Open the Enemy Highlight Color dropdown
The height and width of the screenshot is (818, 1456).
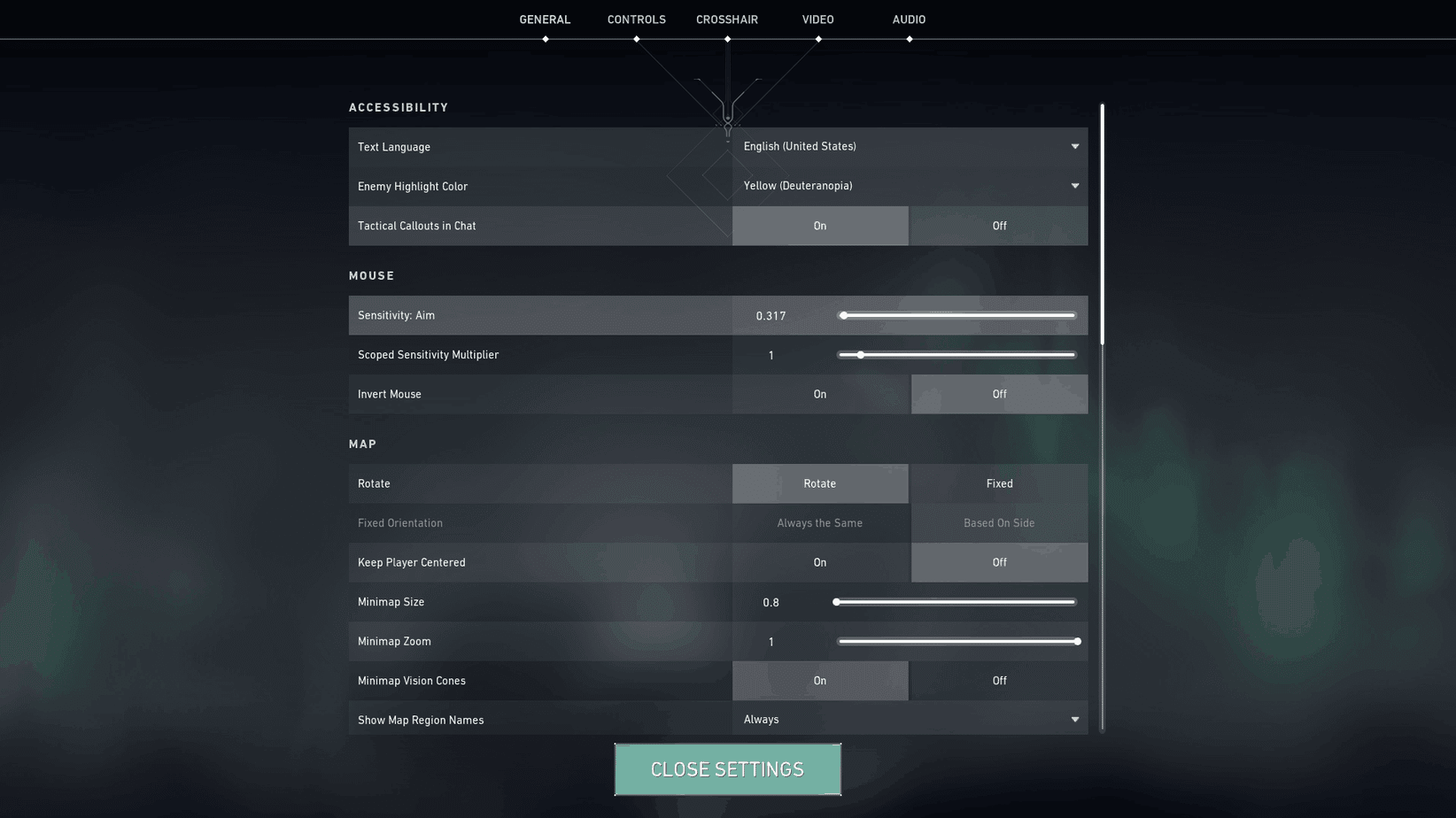click(910, 186)
